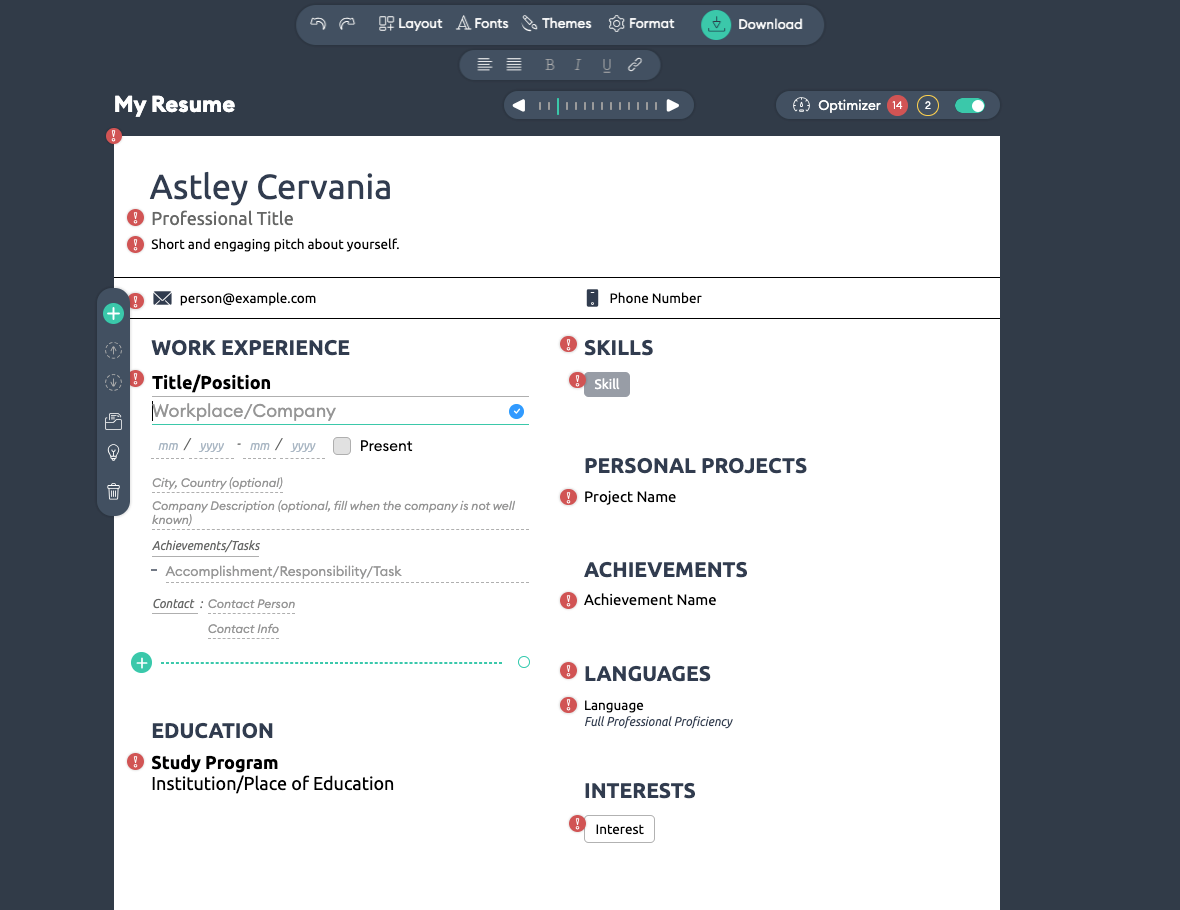This screenshot has height=910, width=1180.
Task: Open the Themes menu
Action: tap(556, 23)
